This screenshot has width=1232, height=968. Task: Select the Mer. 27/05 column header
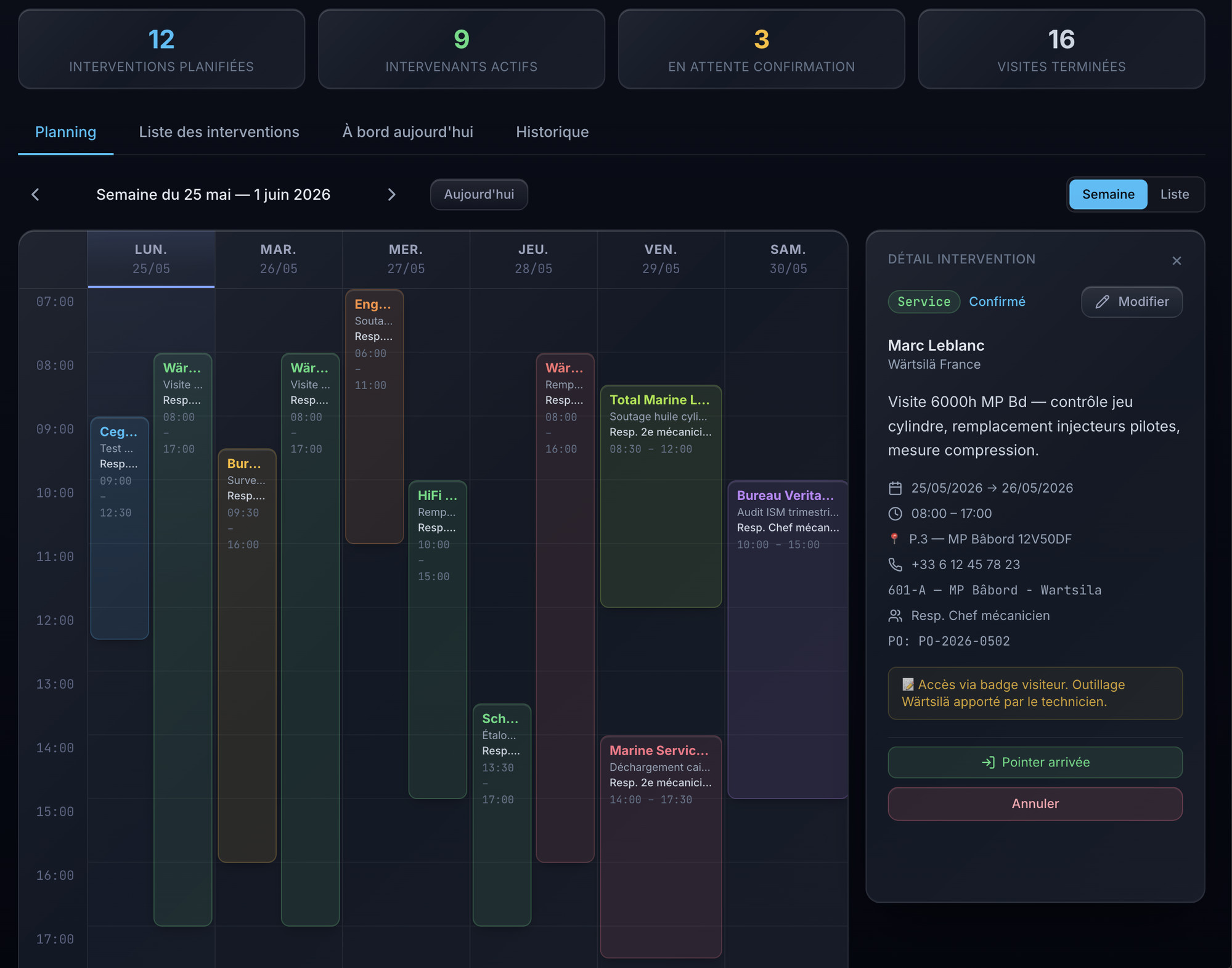(406, 259)
